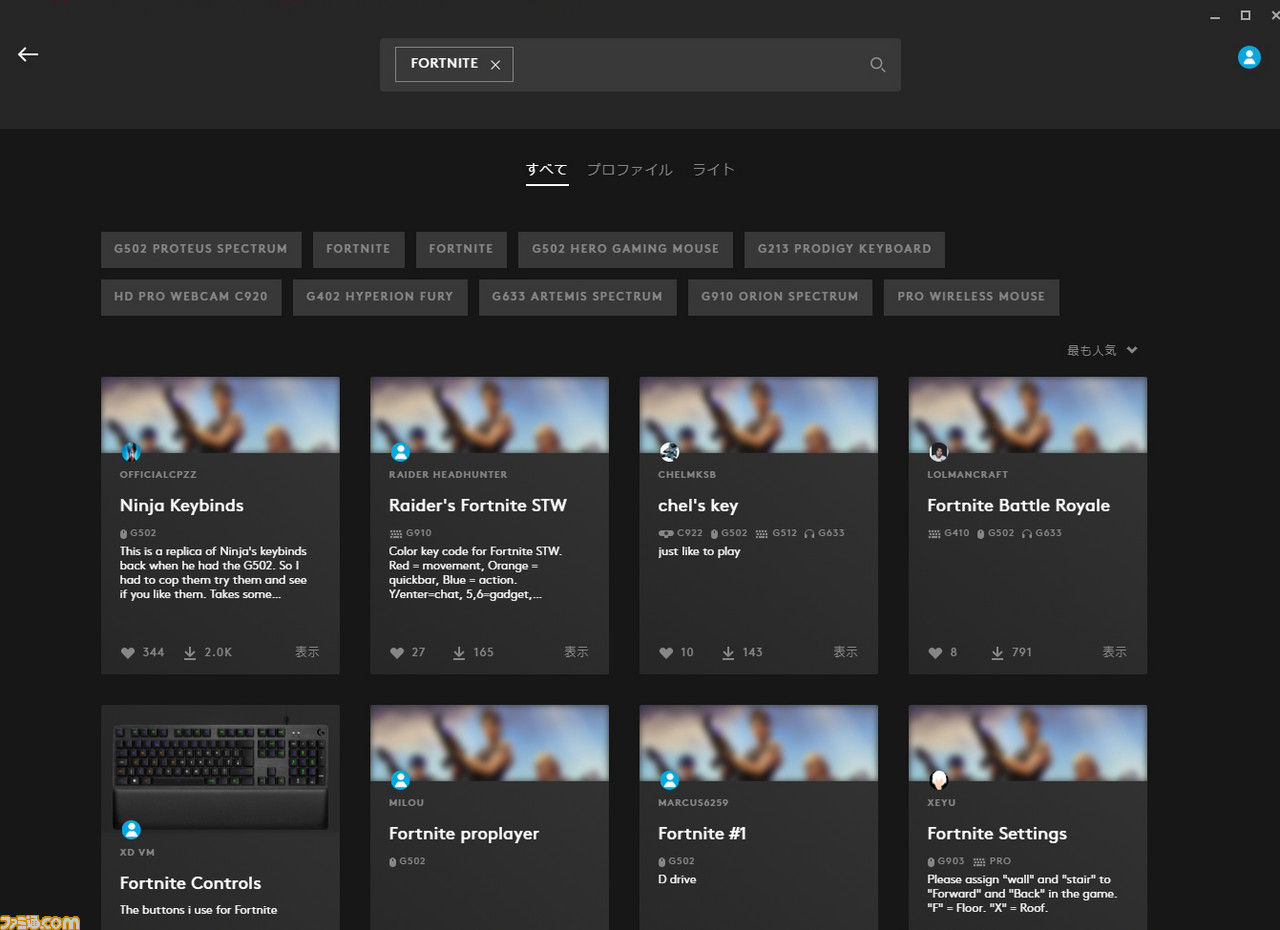The width and height of the screenshot is (1280, 930).
Task: Like chel's key heart icon
Action: [666, 652]
